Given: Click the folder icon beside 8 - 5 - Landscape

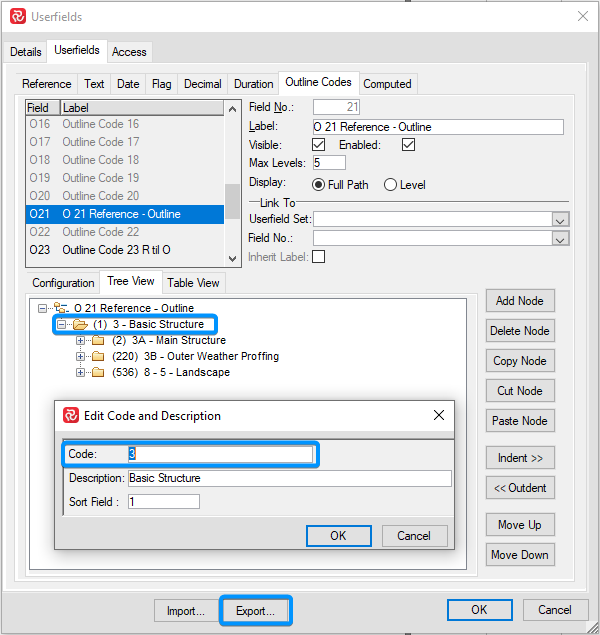Looking at the screenshot, I should coord(98,373).
